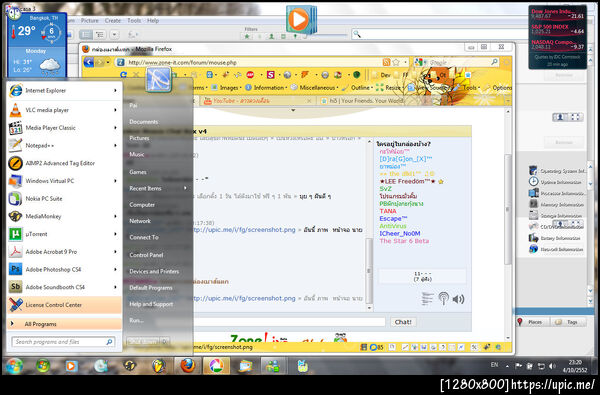Expand Notepad++ jump list arrow
Screen dimensions: 600x395
pos(115,145)
